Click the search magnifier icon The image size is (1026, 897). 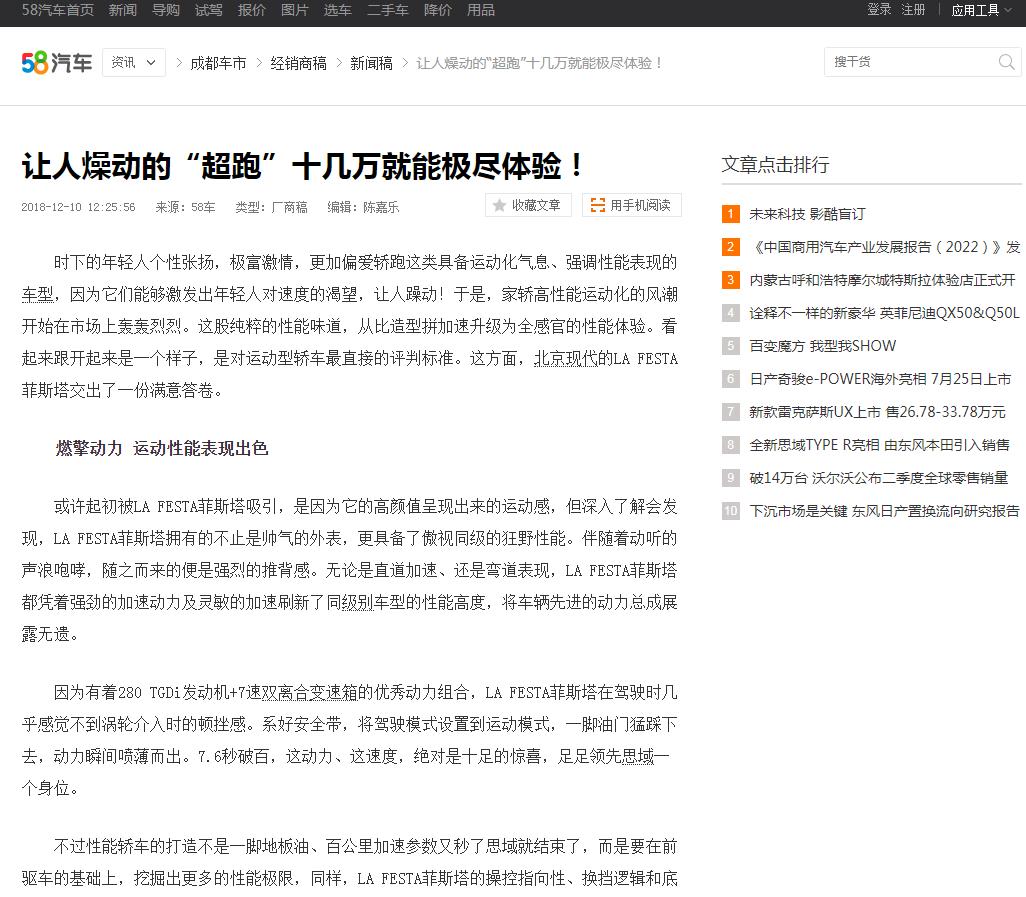coord(1006,62)
